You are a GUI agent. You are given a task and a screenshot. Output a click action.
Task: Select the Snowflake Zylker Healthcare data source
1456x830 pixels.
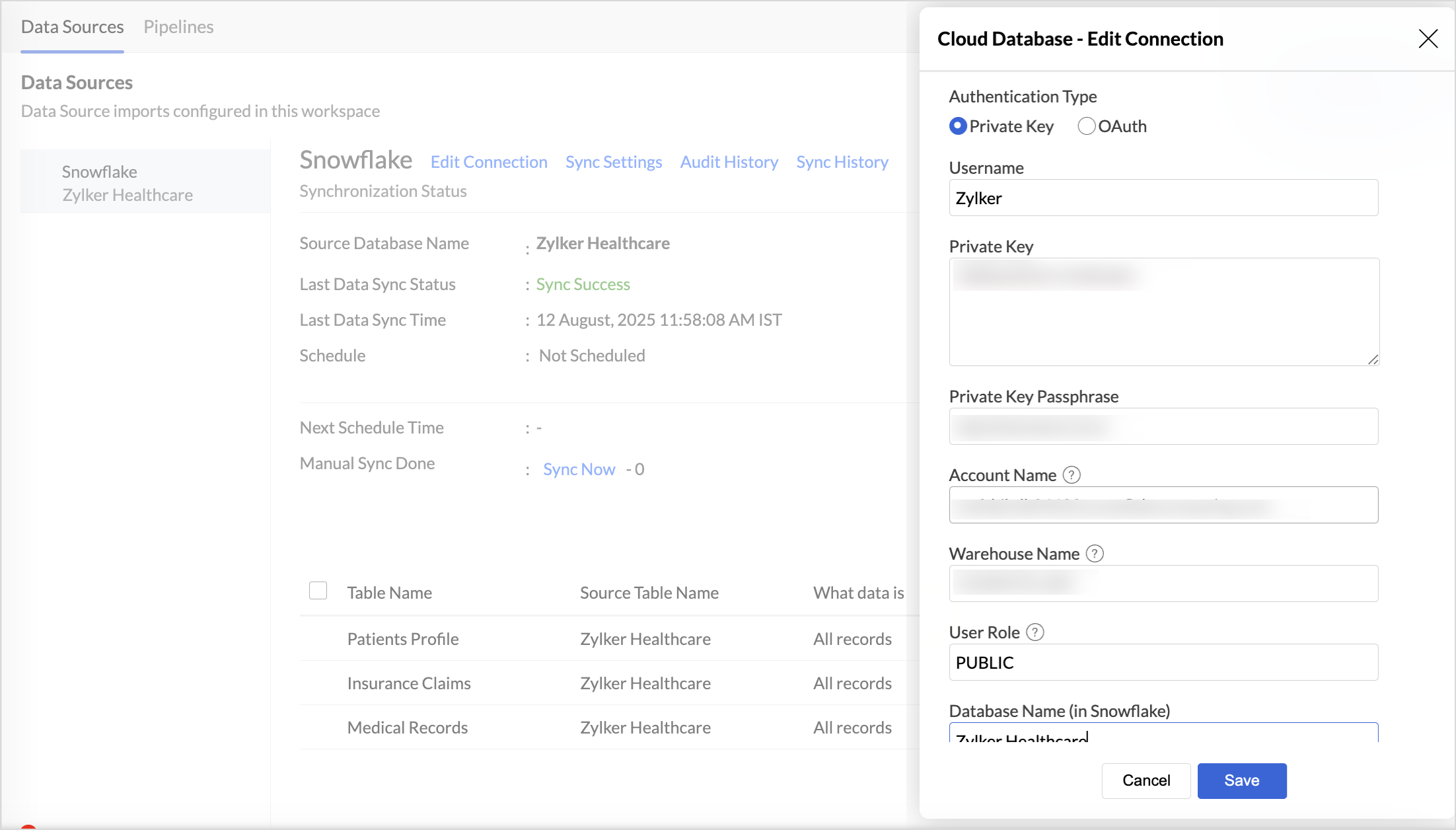tap(145, 181)
